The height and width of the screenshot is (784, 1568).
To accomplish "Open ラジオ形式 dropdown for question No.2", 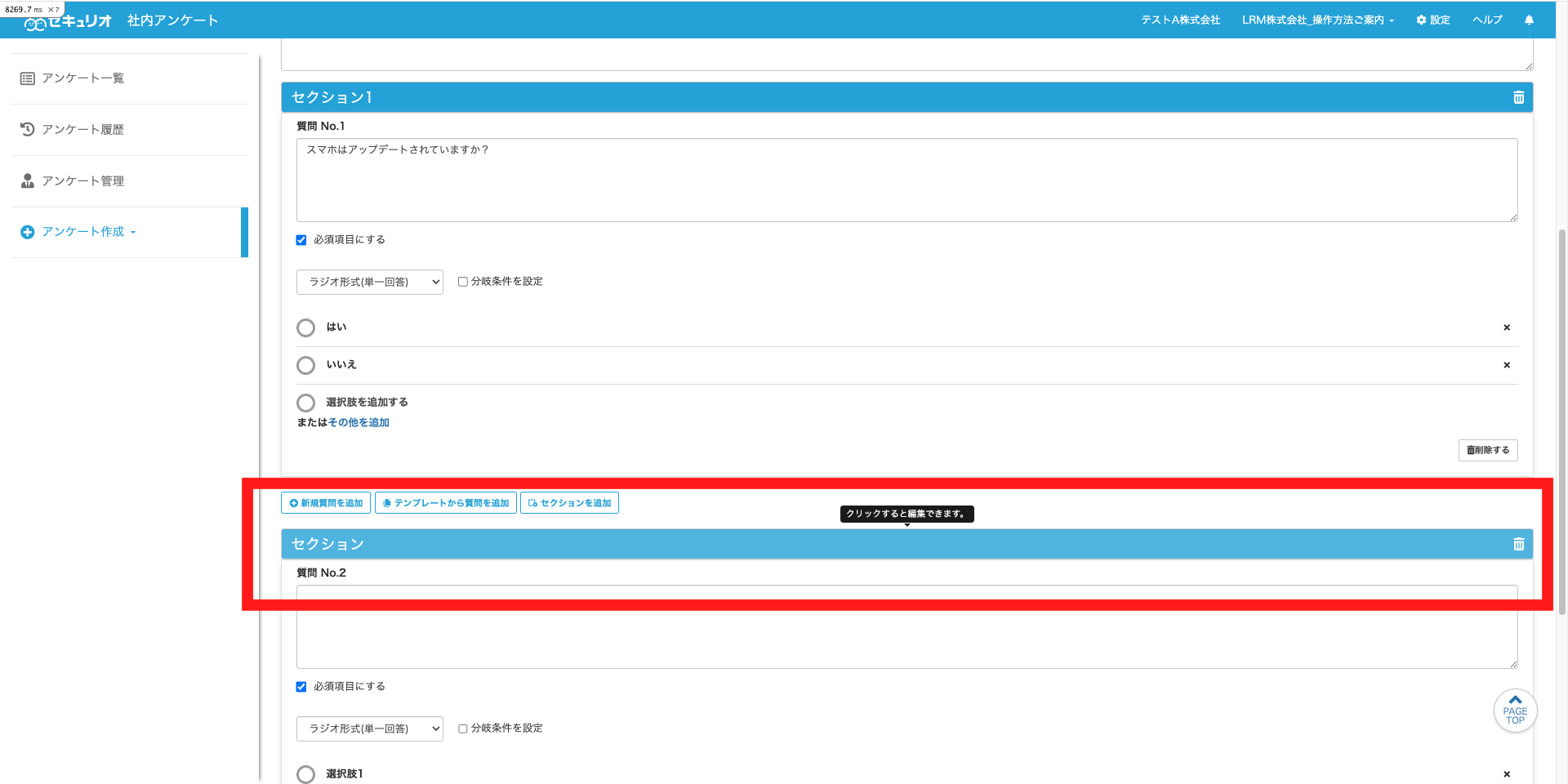I will pos(369,728).
